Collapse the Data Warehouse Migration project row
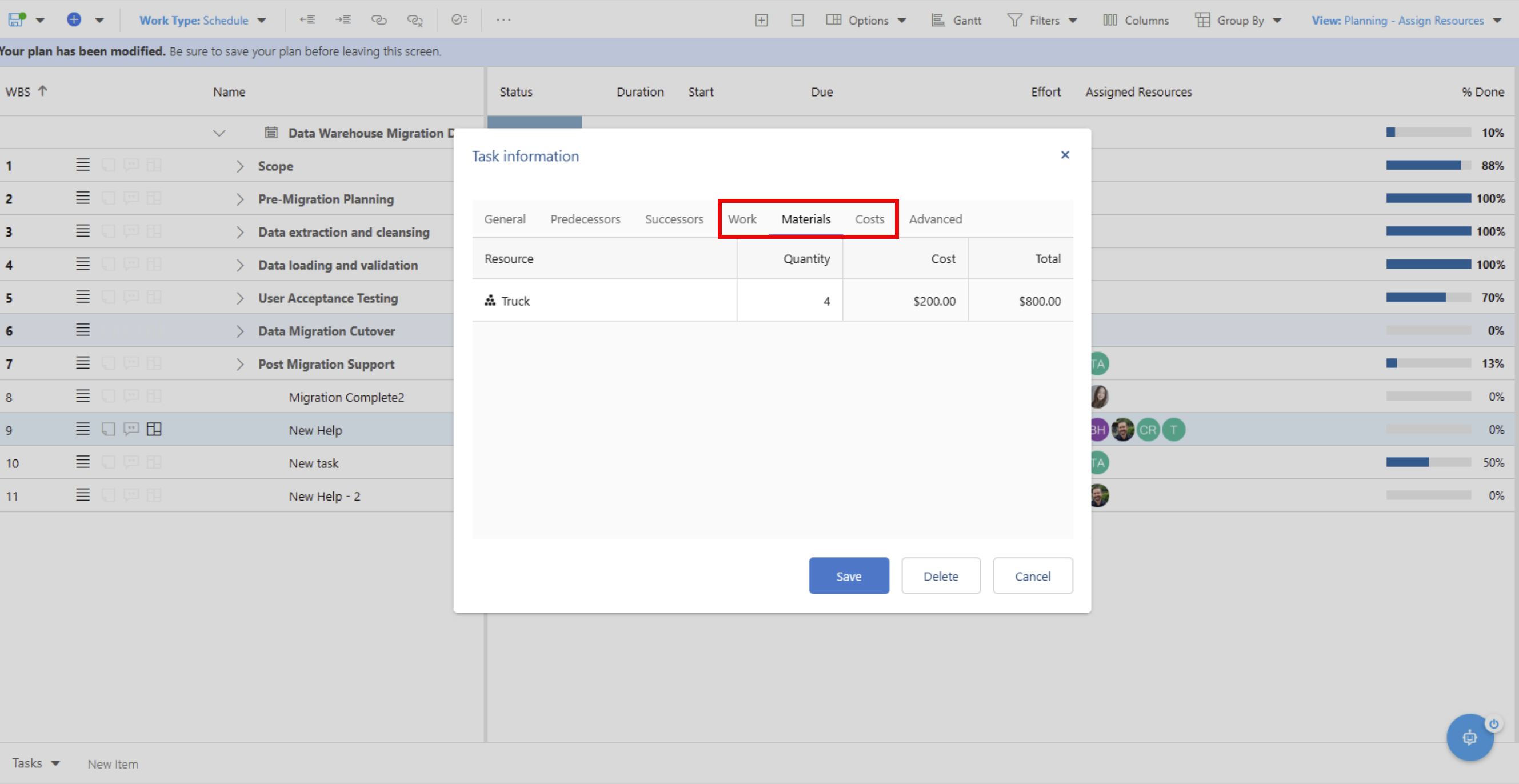Screen dimensions: 1519x784 pyautogui.click(x=219, y=133)
